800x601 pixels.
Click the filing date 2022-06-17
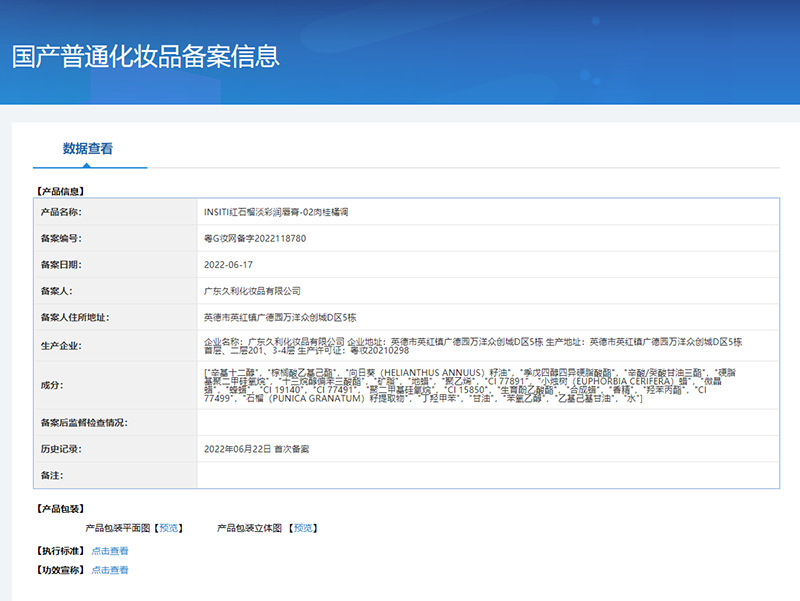(x=228, y=265)
